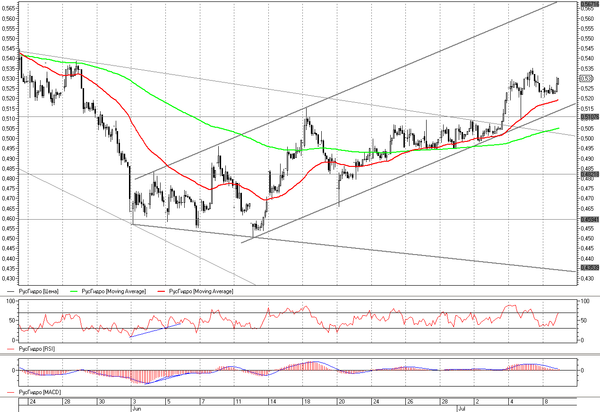This screenshot has width=600, height=412.
Task: Click the highlighted 0.48218 price level marker
Action: pyautogui.click(x=590, y=174)
